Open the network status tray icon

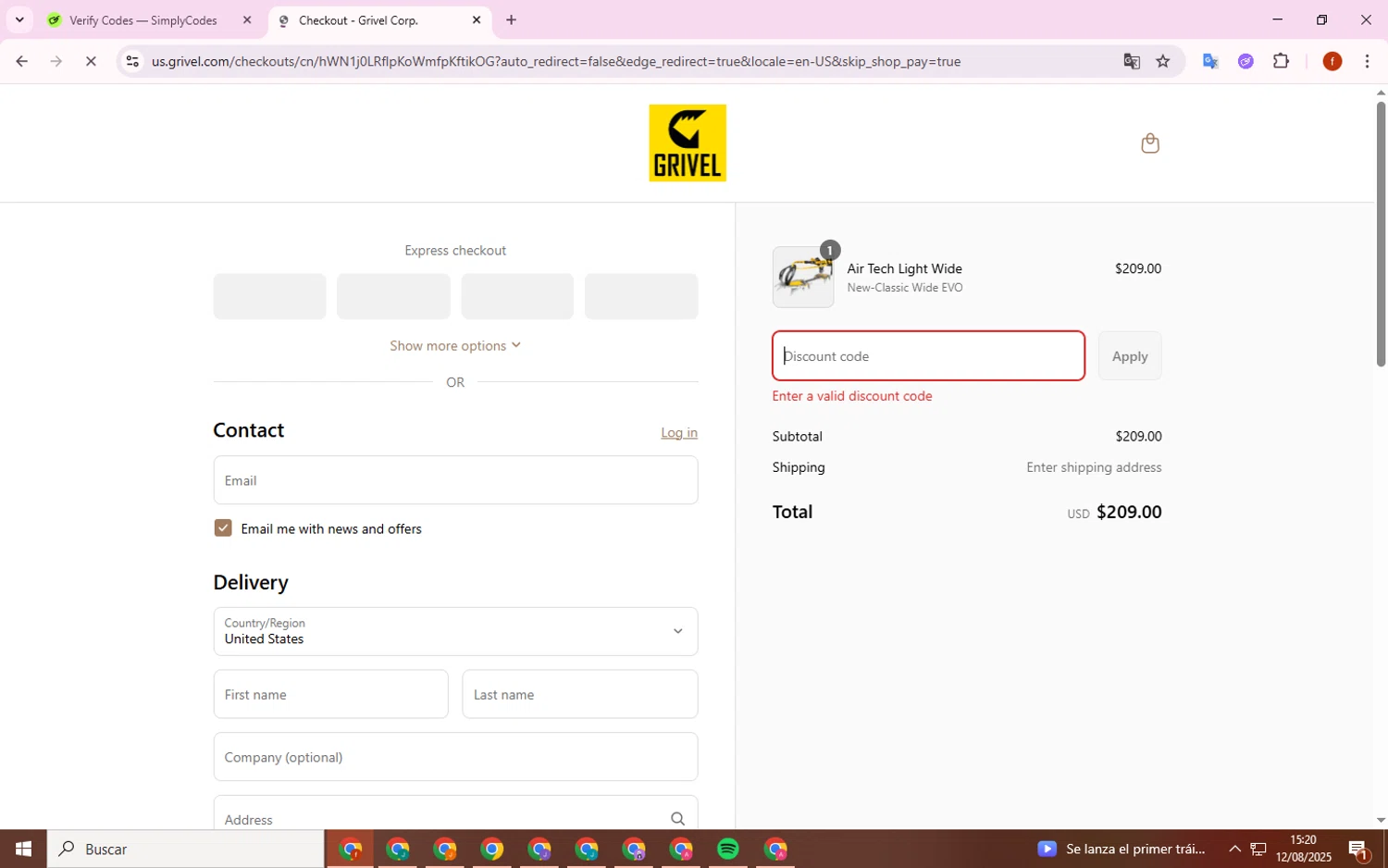point(1258,849)
